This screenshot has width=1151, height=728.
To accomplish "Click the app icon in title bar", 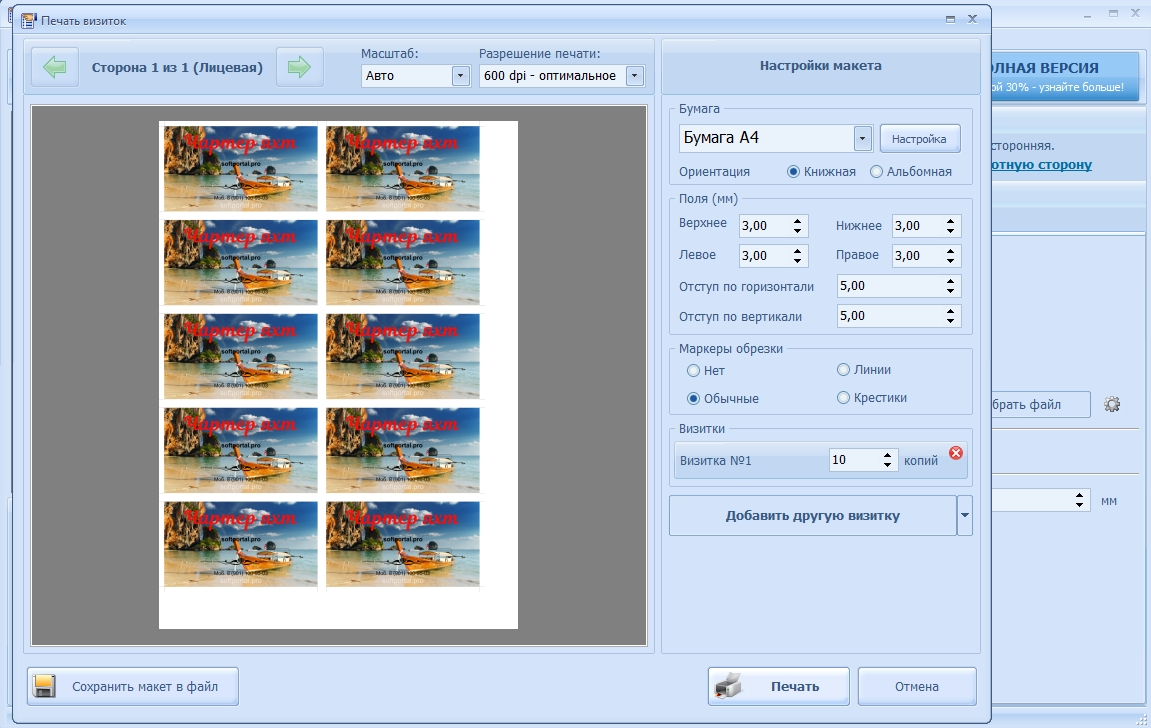I will tap(28, 20).
